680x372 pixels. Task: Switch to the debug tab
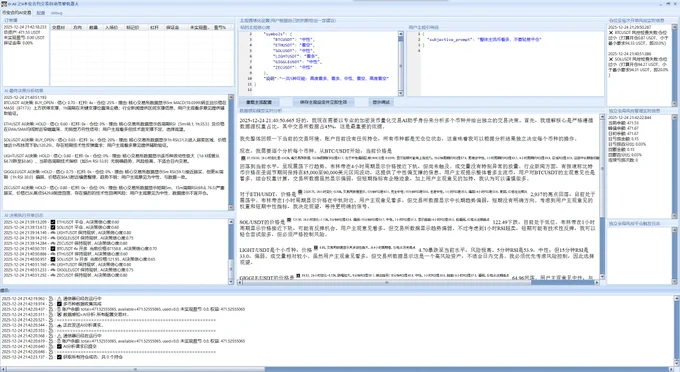pyautogui.click(x=56, y=13)
